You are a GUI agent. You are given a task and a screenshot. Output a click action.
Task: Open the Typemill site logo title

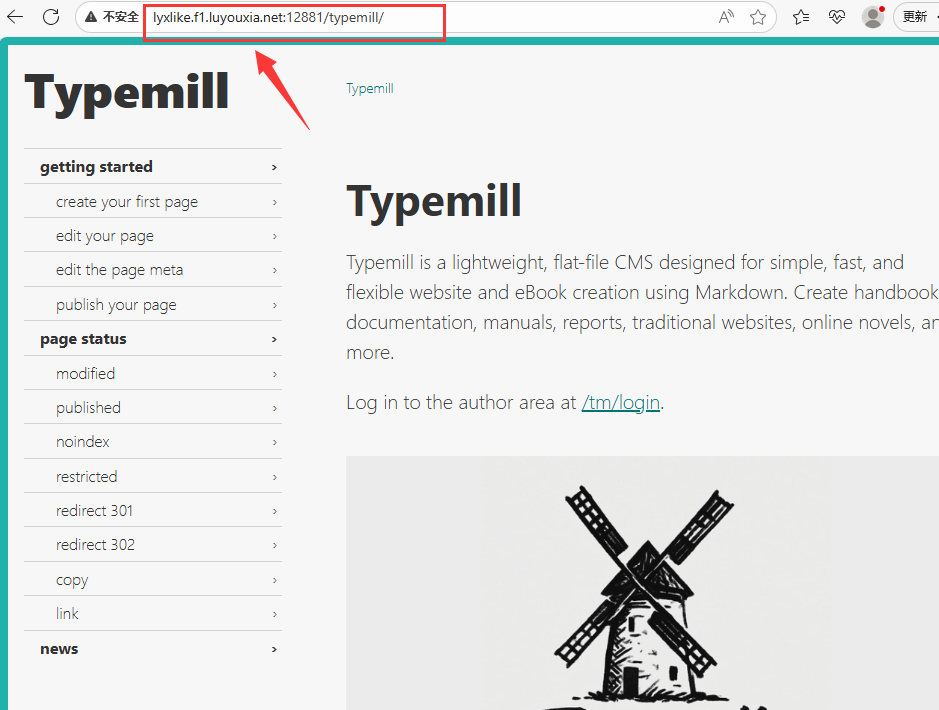tap(126, 92)
